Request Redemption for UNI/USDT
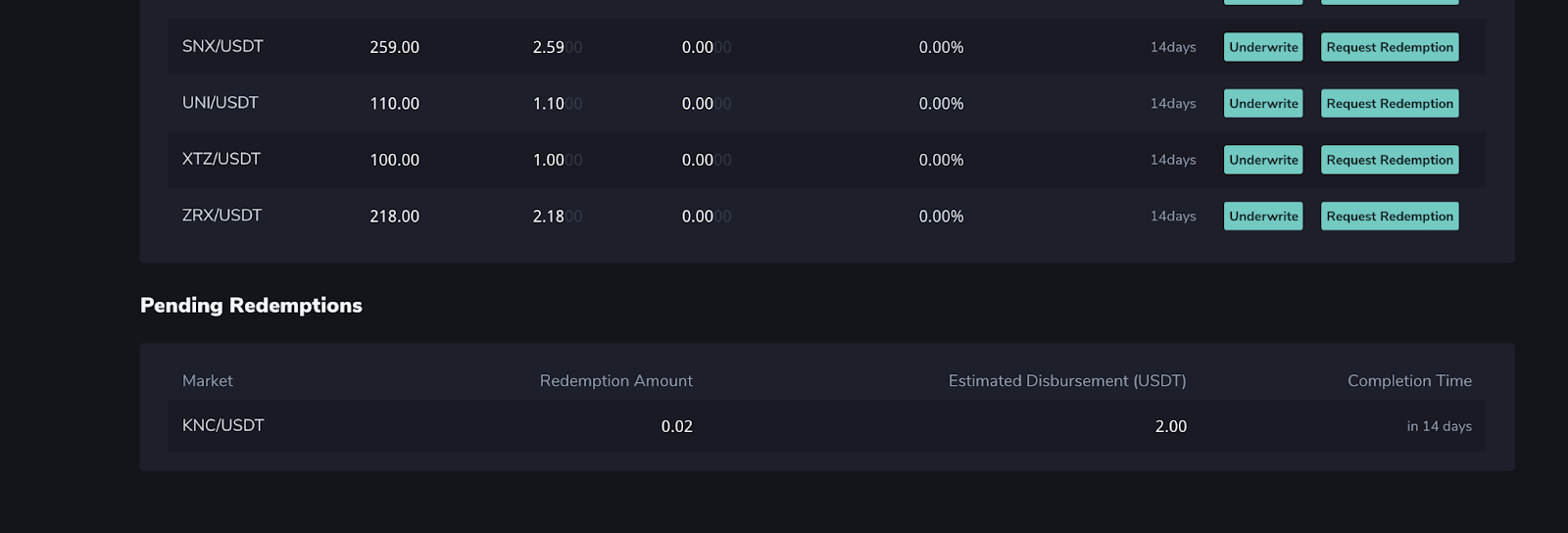 coord(1389,104)
